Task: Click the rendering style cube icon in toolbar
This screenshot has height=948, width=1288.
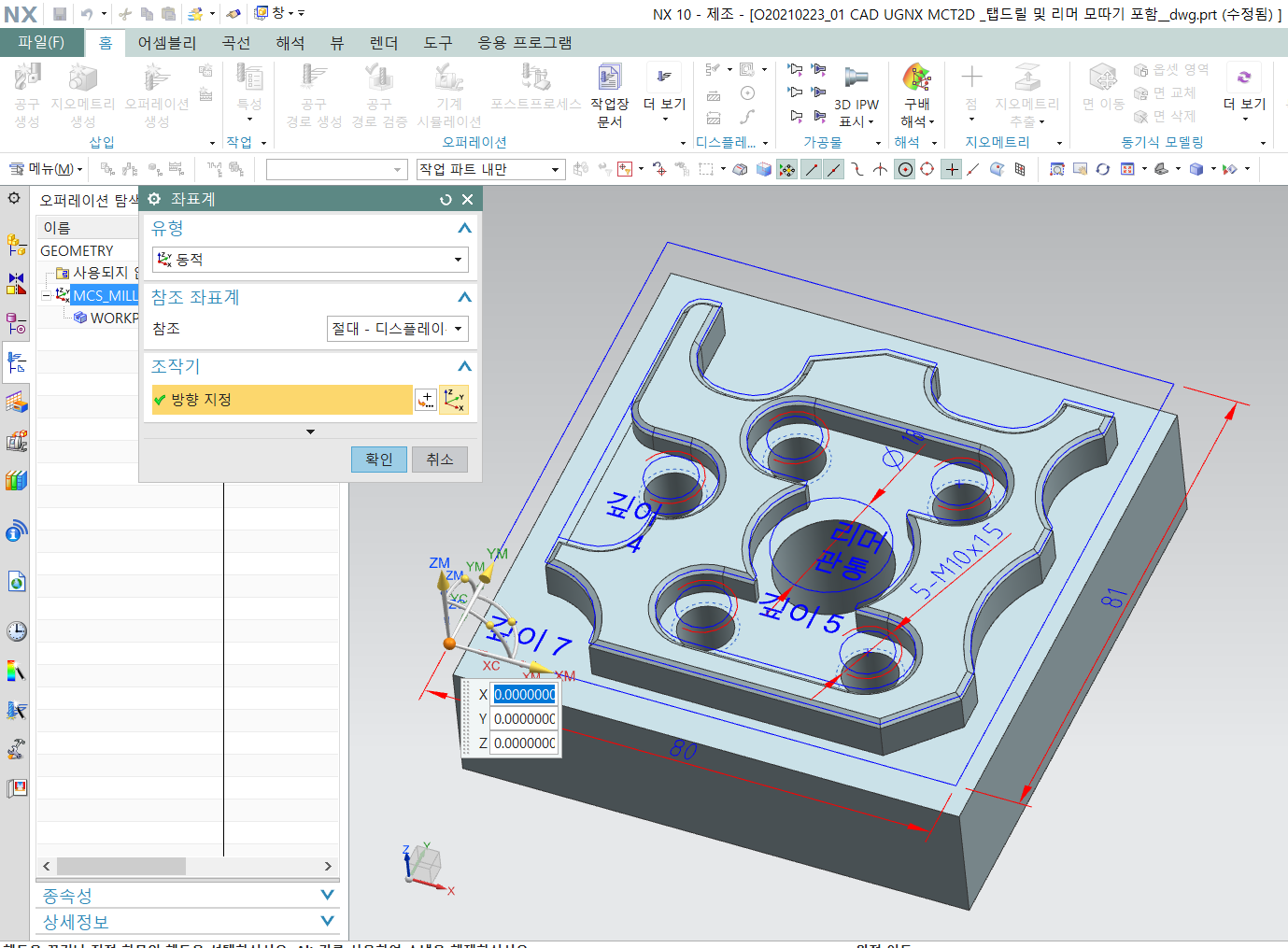Action: [1196, 169]
